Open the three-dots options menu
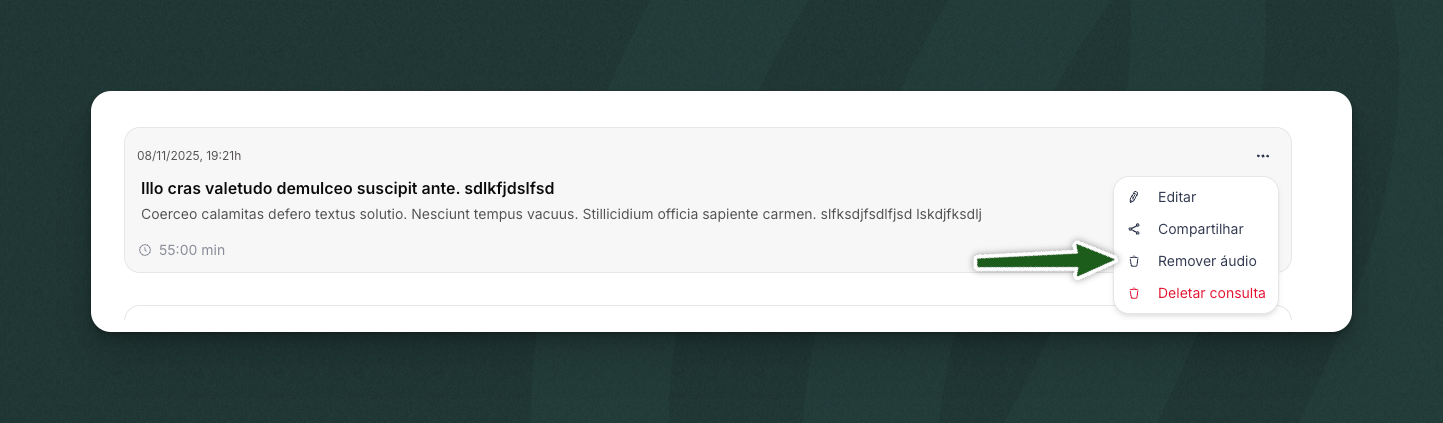Image resolution: width=1443 pixels, height=423 pixels. coord(1263,156)
